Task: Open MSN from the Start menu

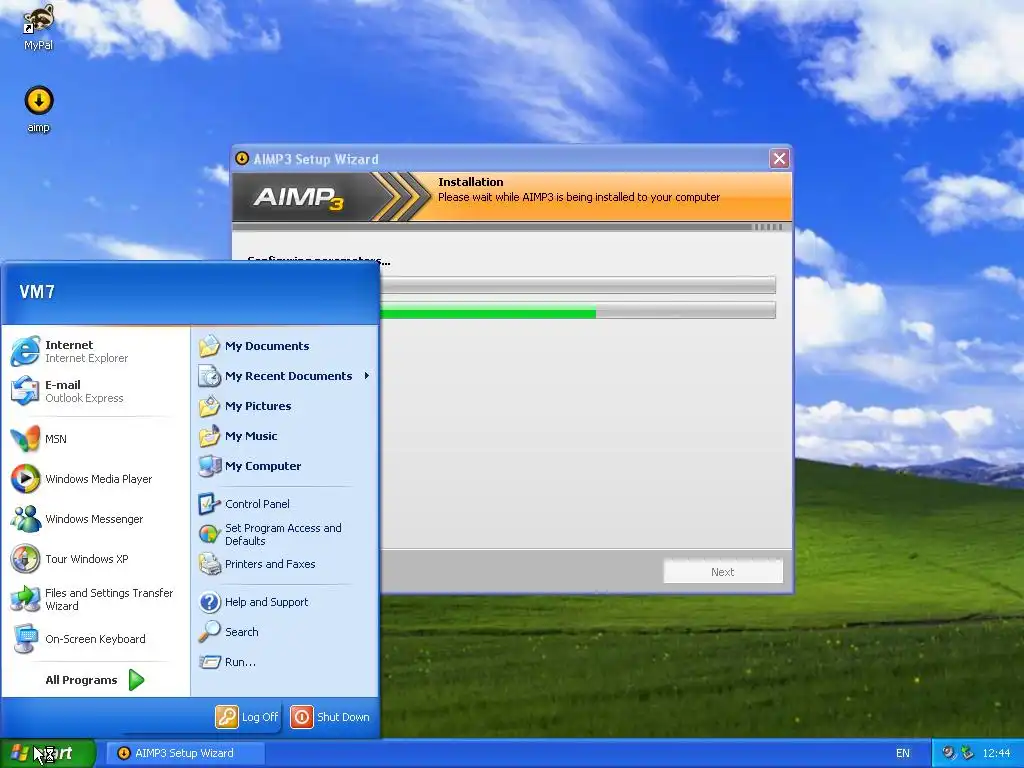Action: (95, 439)
